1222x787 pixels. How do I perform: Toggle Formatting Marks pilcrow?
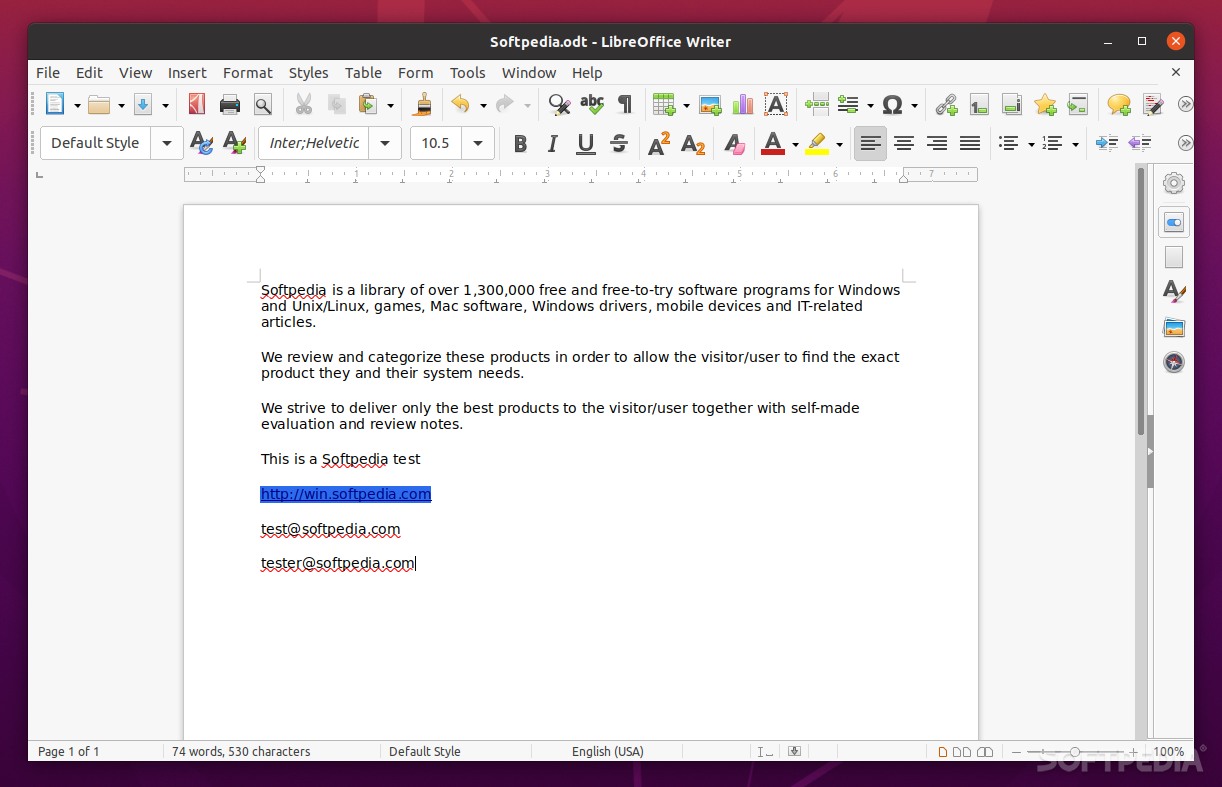[x=625, y=104]
